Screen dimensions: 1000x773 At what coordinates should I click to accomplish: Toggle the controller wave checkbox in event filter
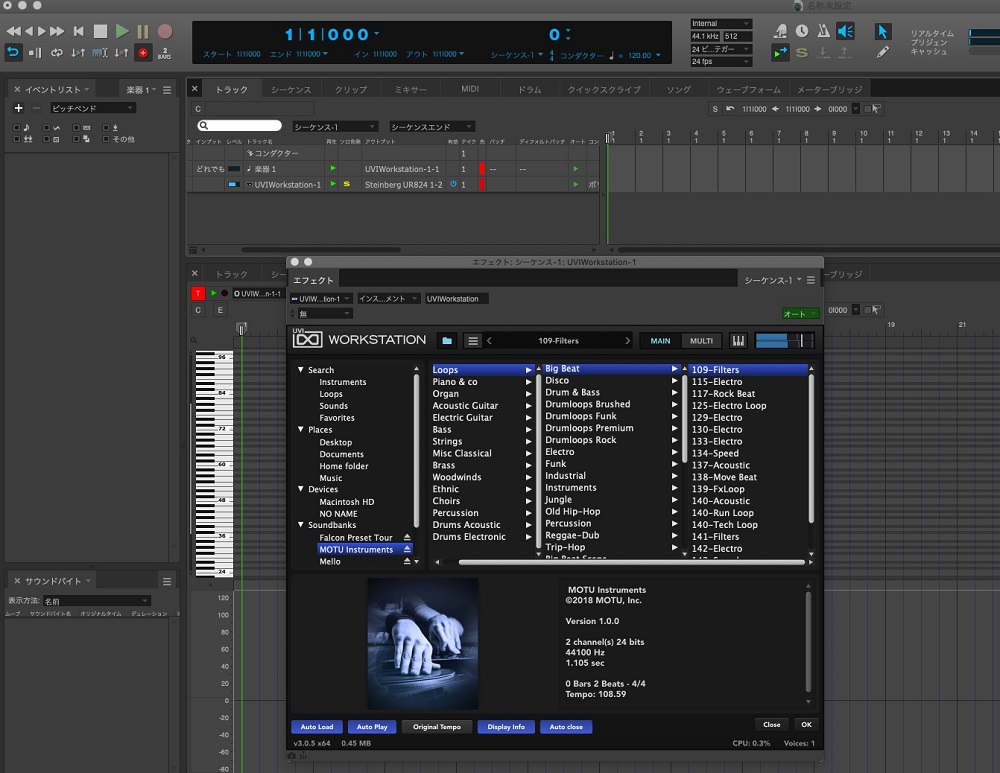[x=47, y=128]
